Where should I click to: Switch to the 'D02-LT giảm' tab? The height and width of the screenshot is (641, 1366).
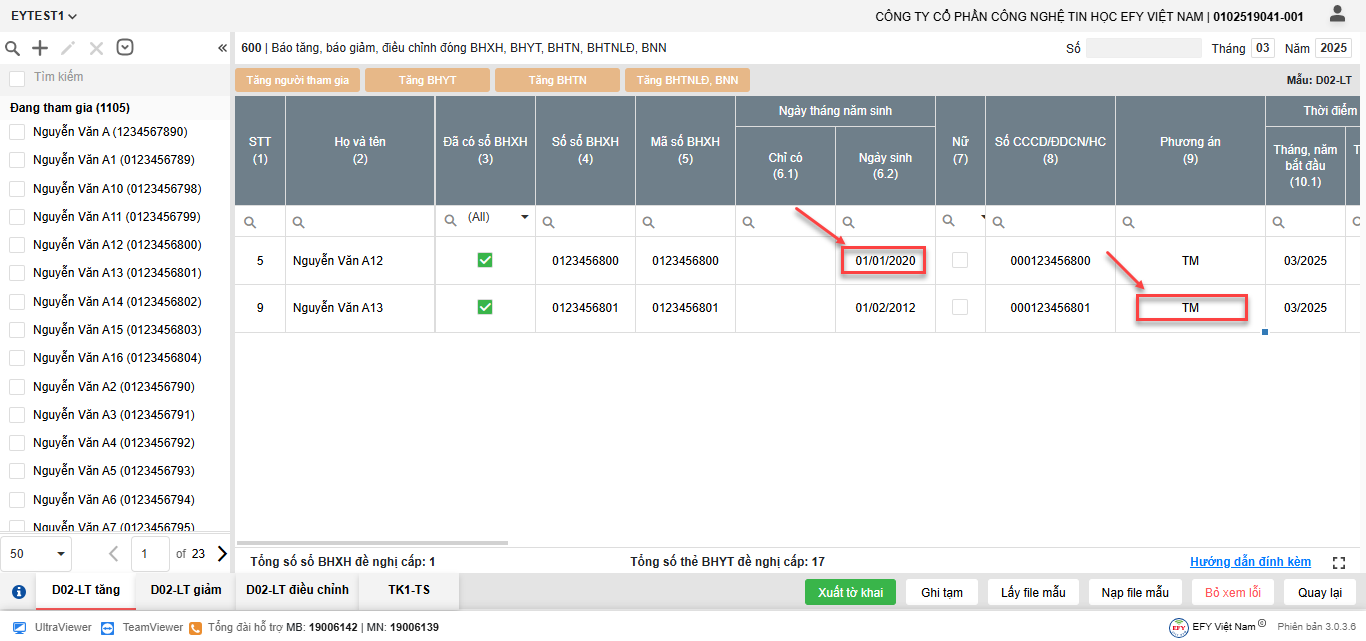point(186,590)
